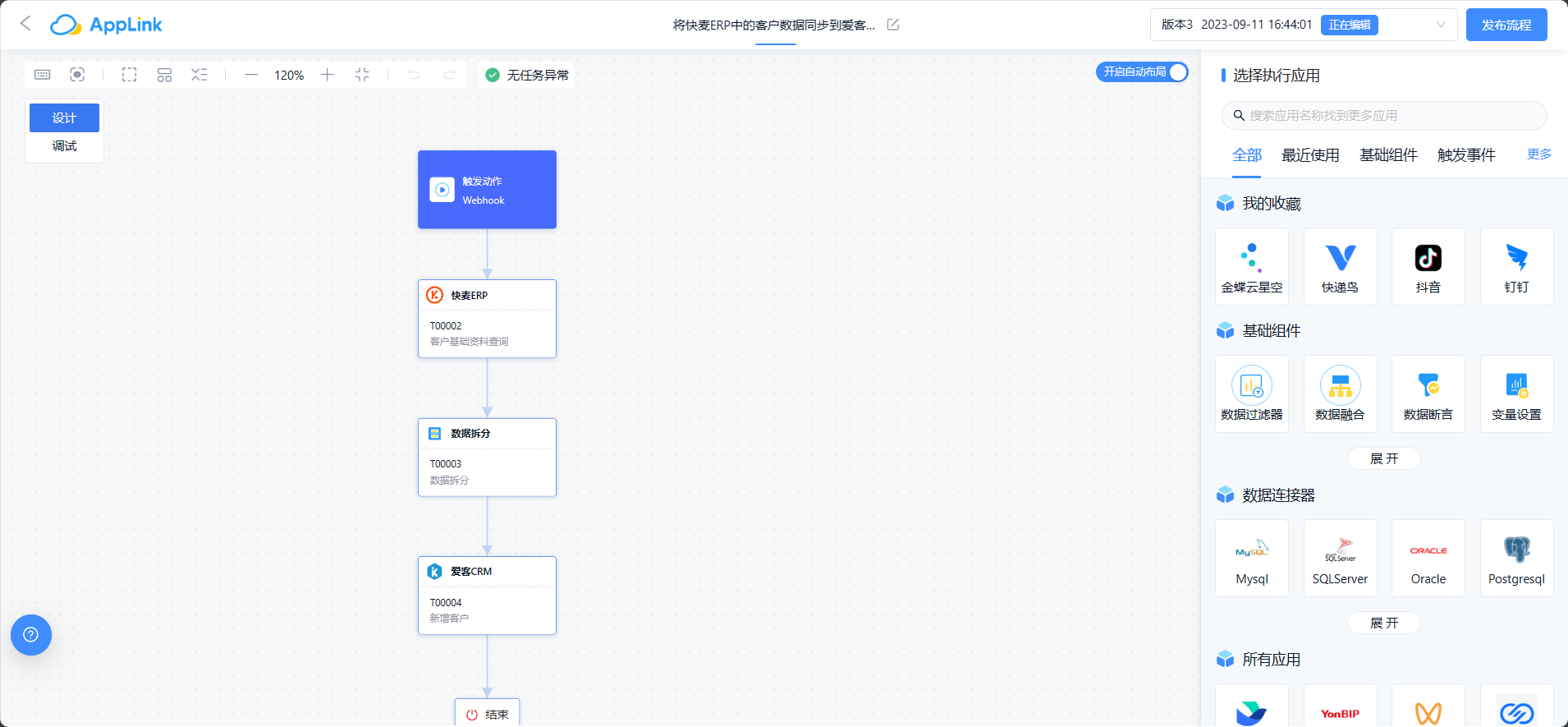Edit the workflow title with pencil icon

click(893, 25)
